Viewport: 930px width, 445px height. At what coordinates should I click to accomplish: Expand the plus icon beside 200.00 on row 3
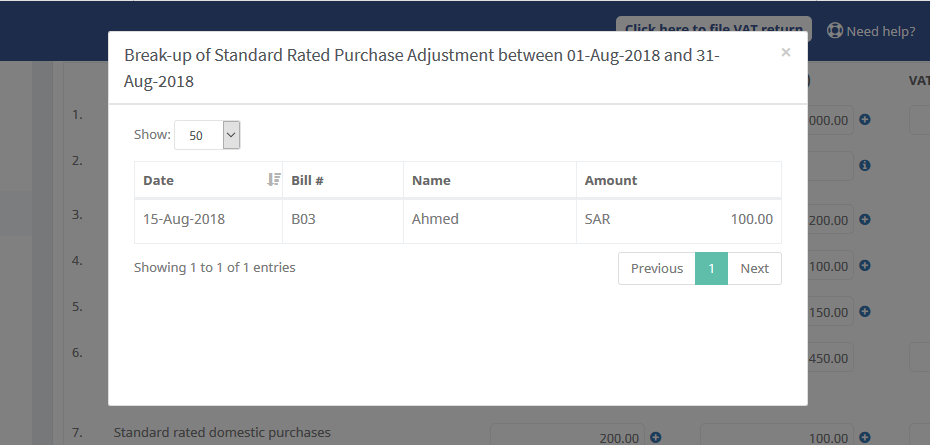865,220
